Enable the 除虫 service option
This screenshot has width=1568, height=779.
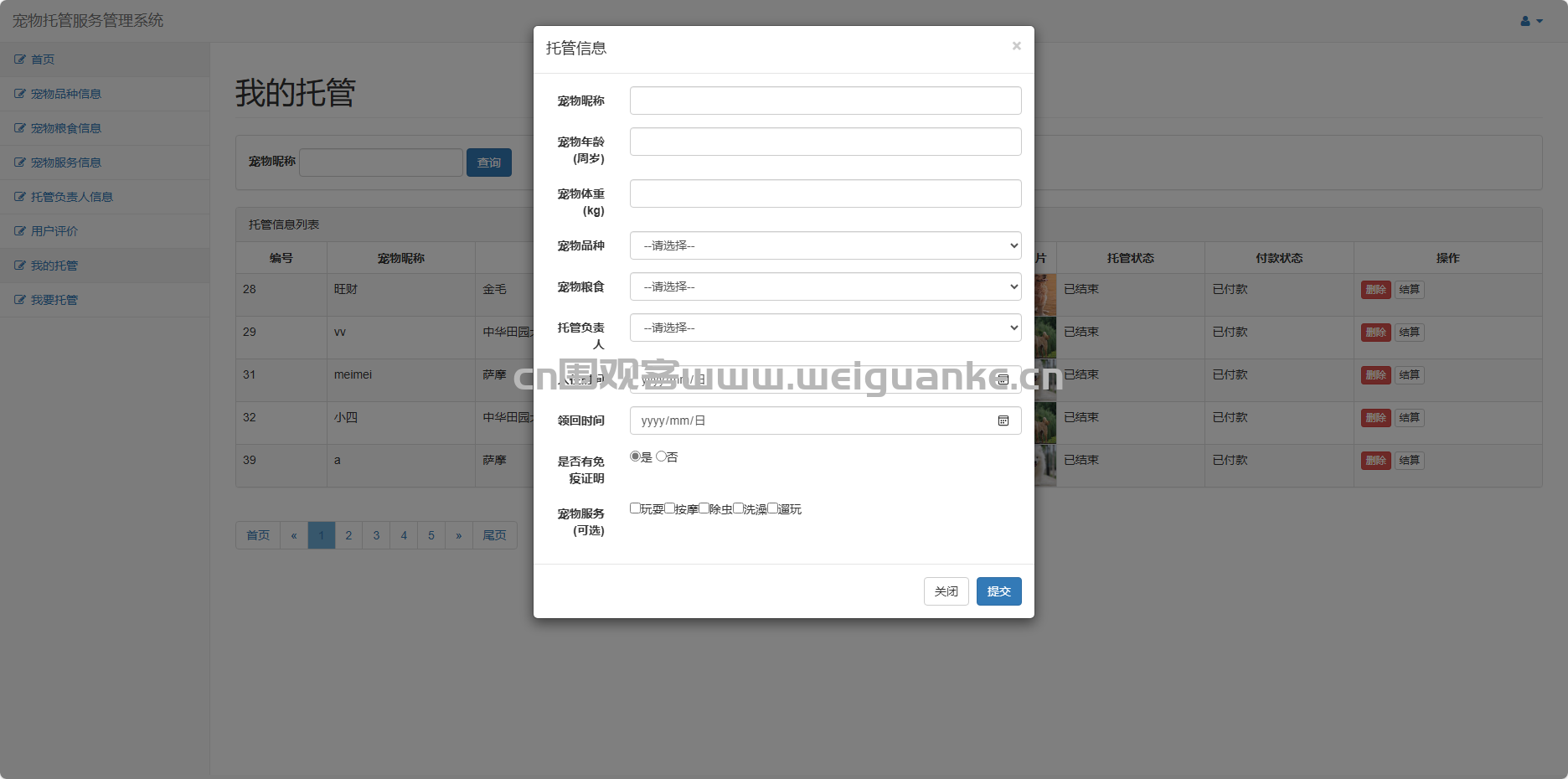(704, 508)
